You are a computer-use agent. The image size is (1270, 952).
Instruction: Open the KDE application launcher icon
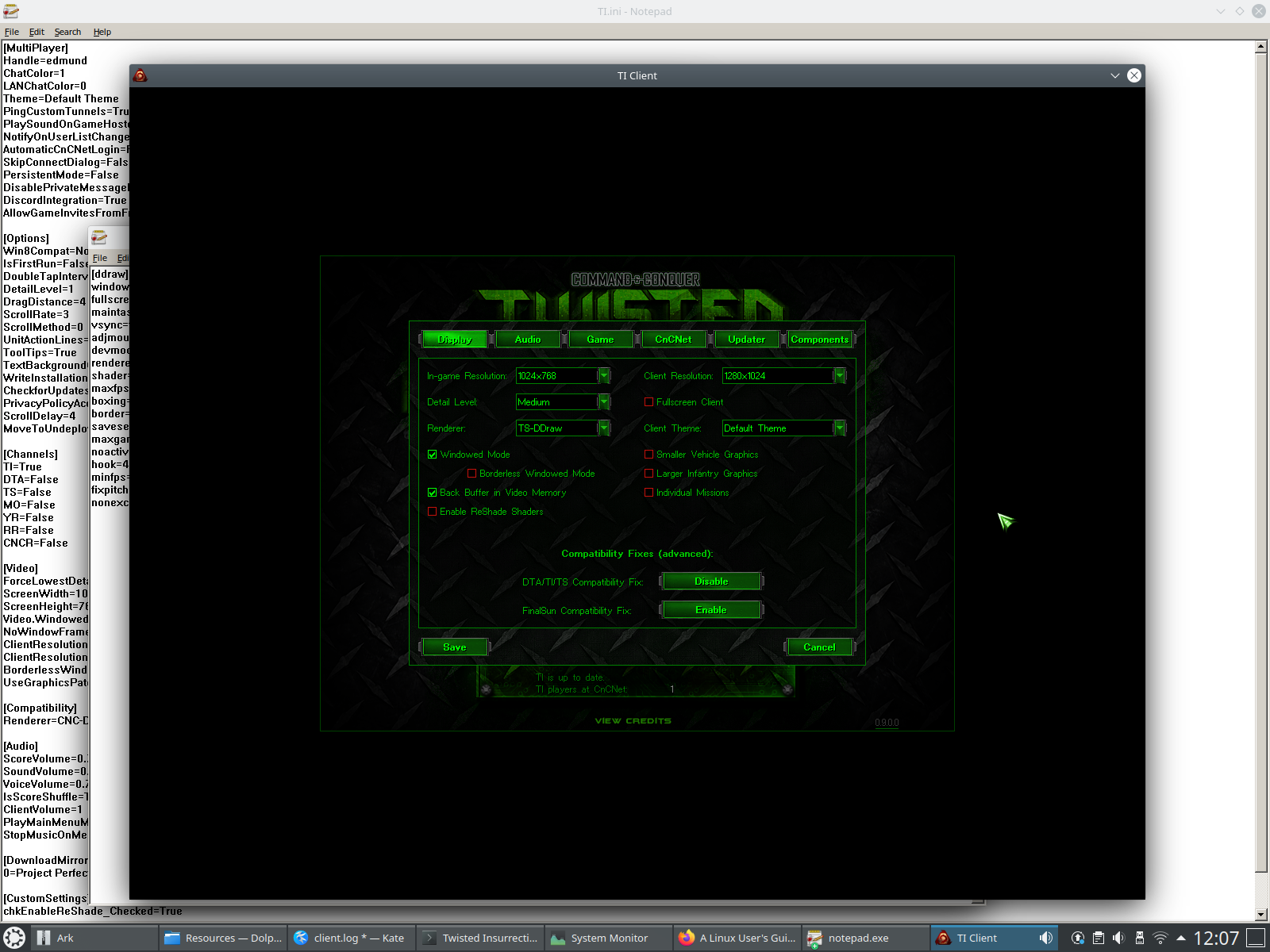click(x=14, y=938)
